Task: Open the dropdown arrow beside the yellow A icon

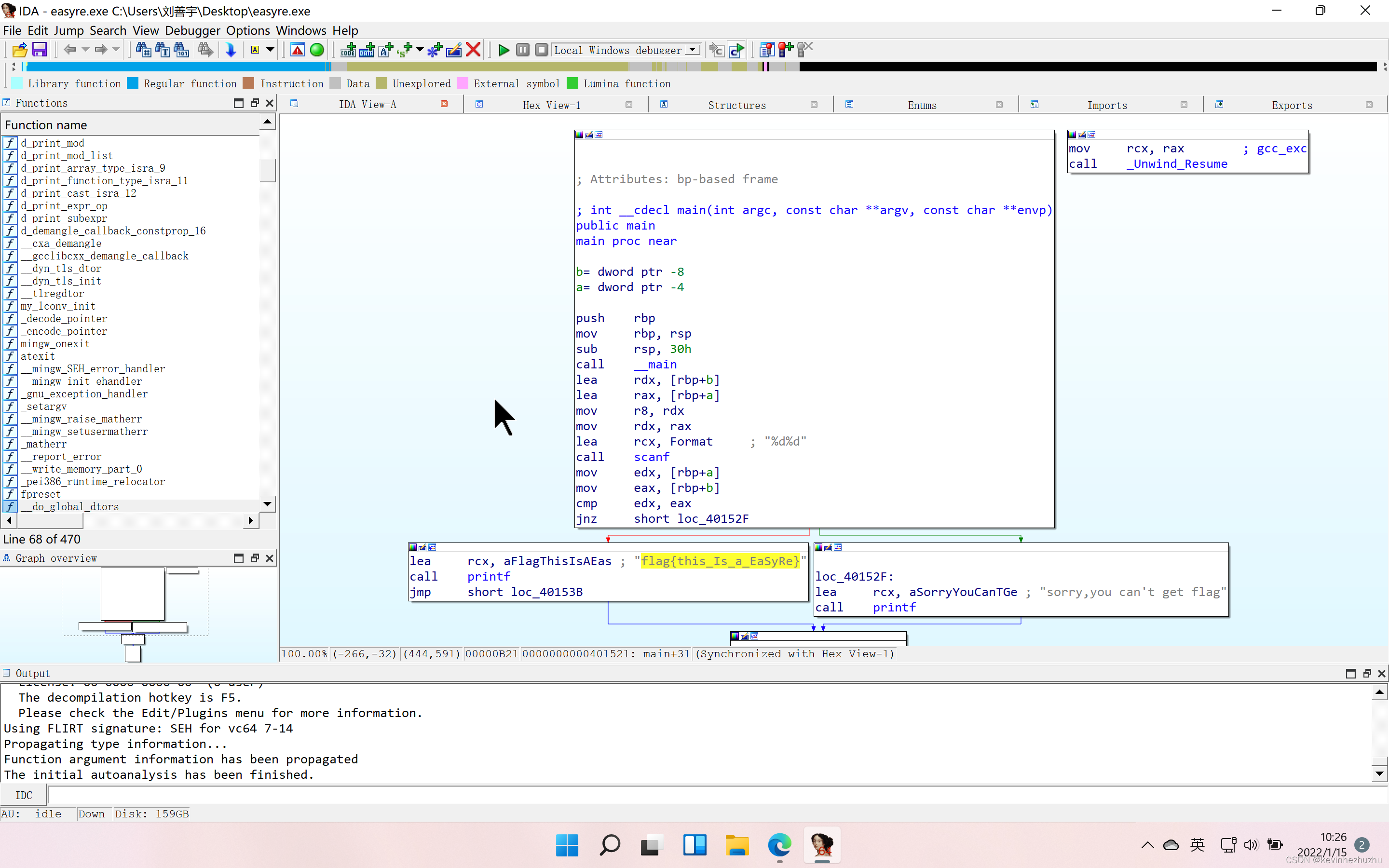Action: point(271,50)
